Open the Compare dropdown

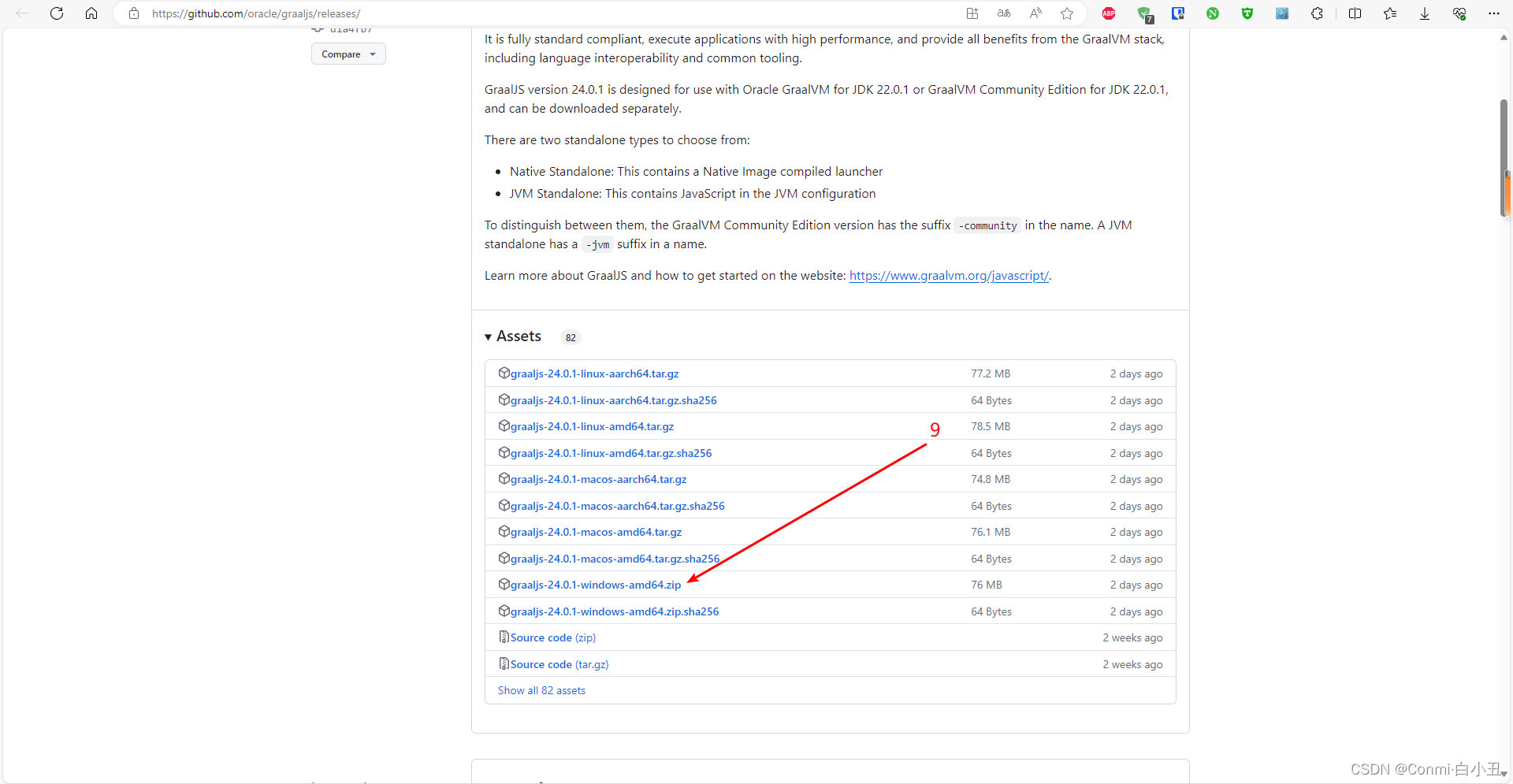pos(348,54)
